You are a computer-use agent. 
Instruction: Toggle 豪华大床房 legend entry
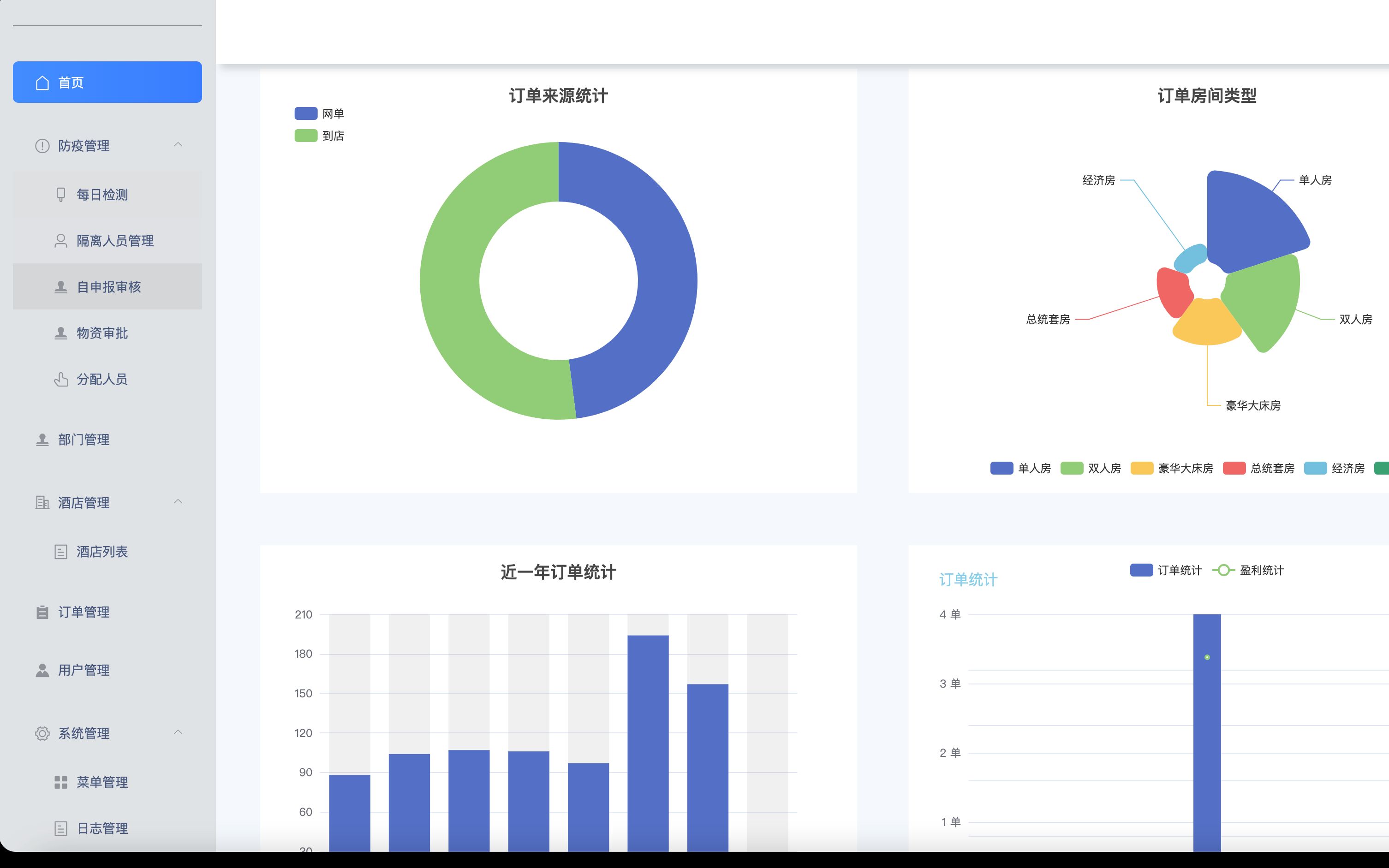pyautogui.click(x=1172, y=469)
